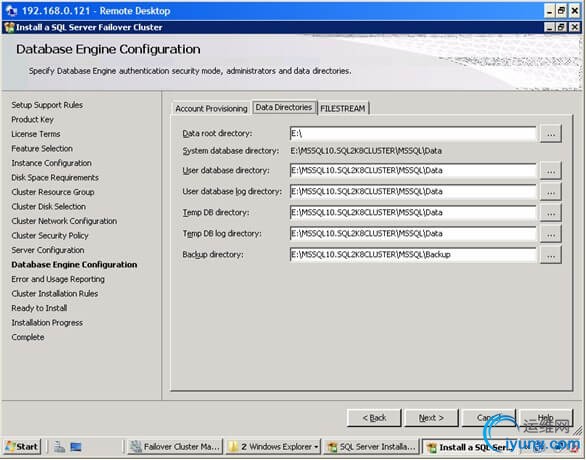Open the FILESTREAM tab
Screen dimensions: 586x460
[343, 108]
